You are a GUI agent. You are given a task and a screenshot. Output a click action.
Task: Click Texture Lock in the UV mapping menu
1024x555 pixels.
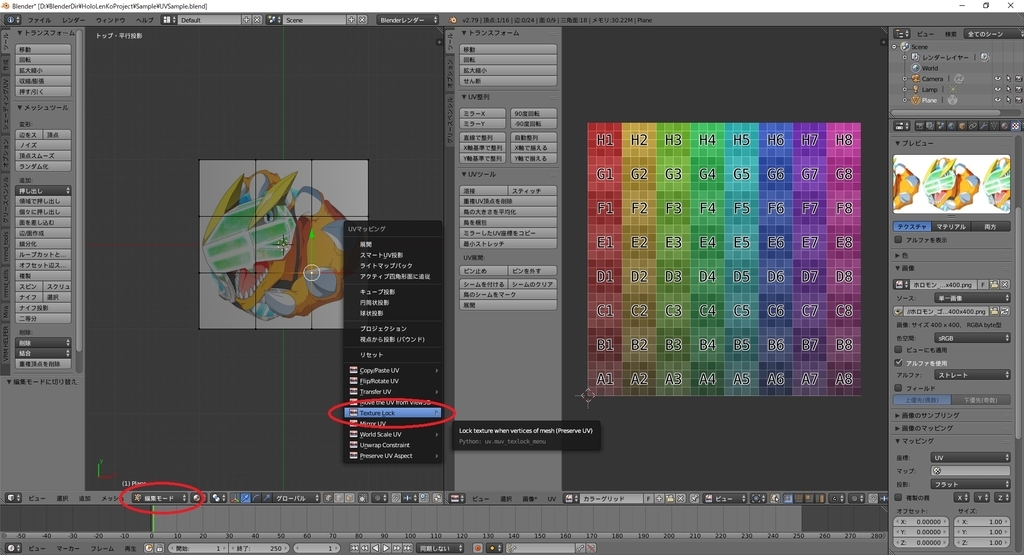pyautogui.click(x=392, y=413)
